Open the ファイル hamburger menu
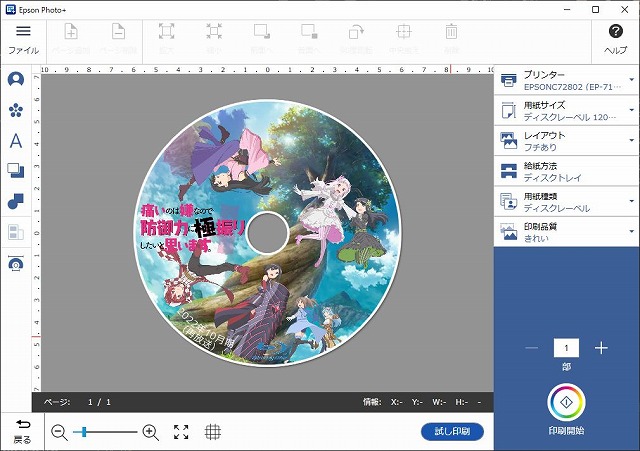Image resolution: width=640 pixels, height=451 pixels. (23, 40)
